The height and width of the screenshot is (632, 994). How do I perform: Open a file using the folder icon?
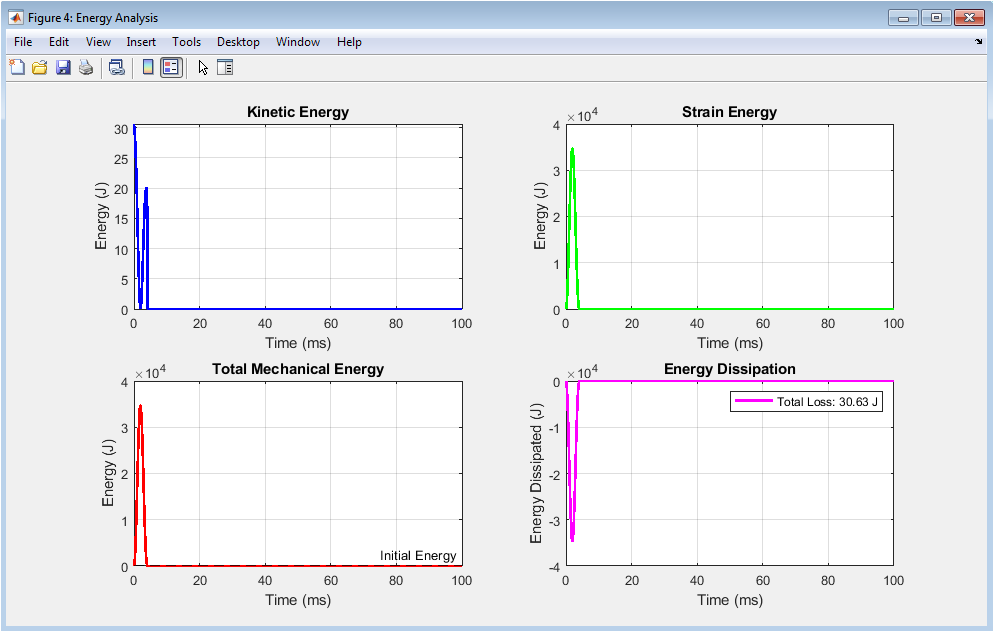pyautogui.click(x=40, y=68)
